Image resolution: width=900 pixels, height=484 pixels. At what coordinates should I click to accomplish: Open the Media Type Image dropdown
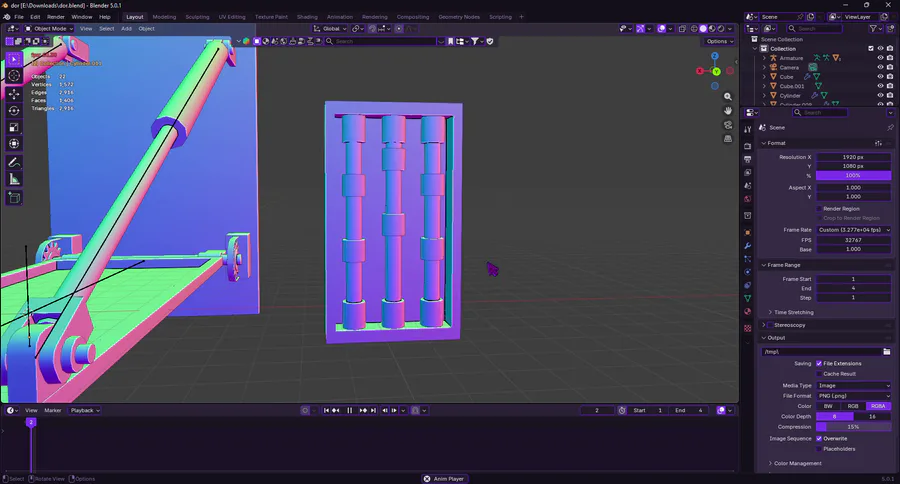pos(854,386)
